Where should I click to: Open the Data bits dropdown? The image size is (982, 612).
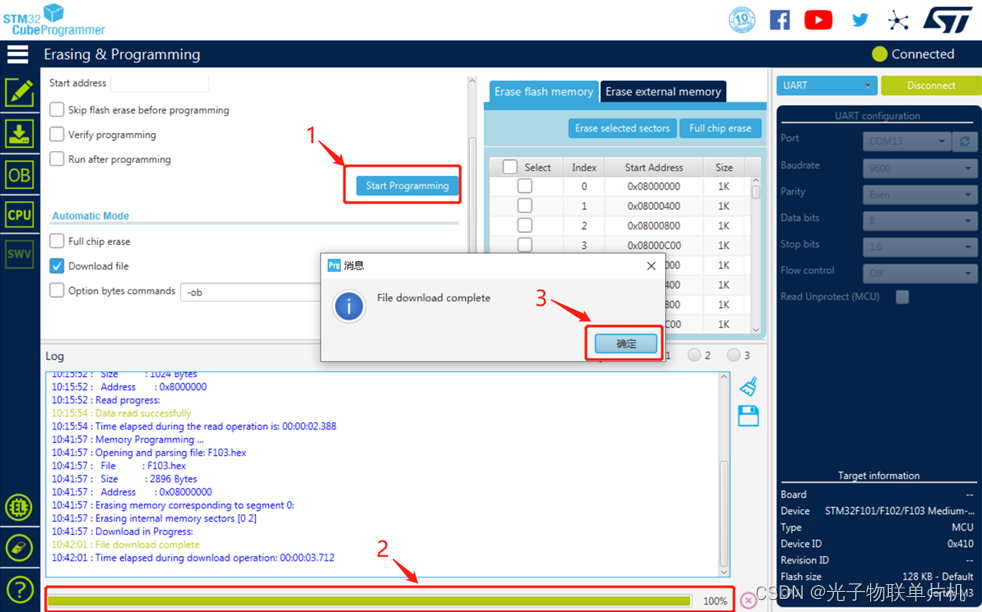click(919, 220)
